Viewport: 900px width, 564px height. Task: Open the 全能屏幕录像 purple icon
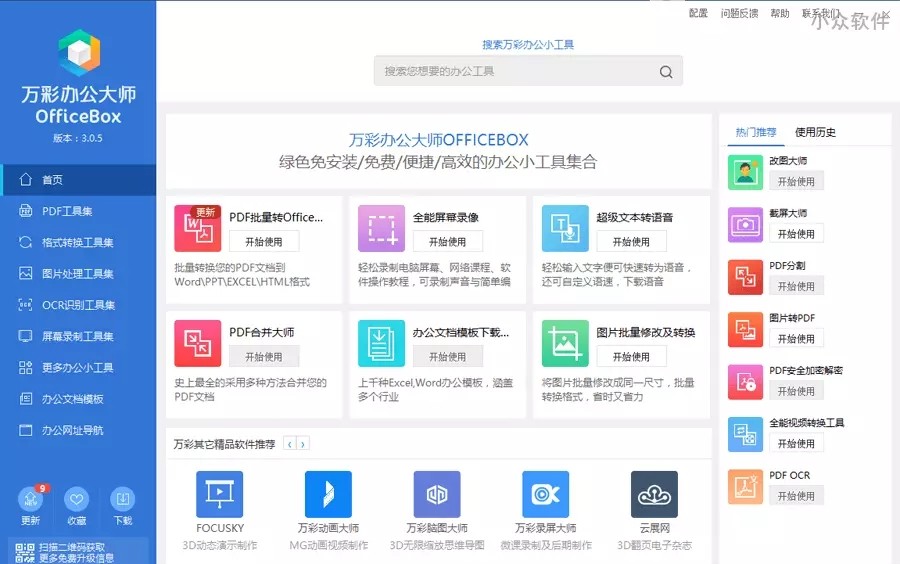(381, 228)
